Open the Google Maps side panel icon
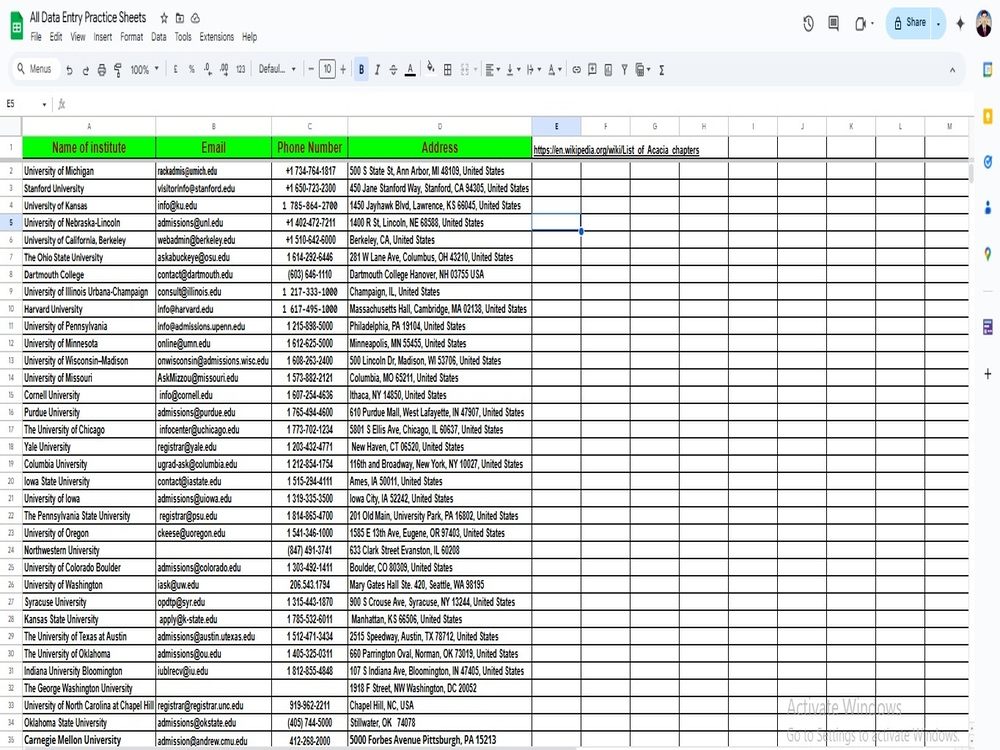Screen dimensions: 1000x750 point(987,254)
